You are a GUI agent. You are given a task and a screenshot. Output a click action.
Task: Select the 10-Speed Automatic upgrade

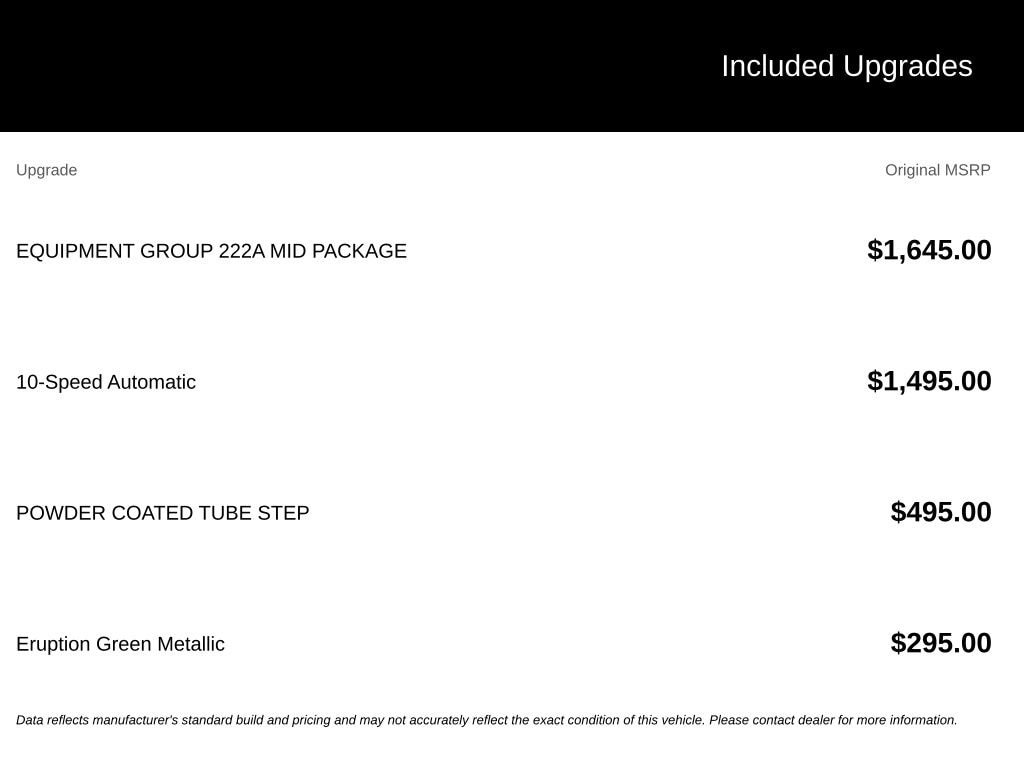[x=106, y=382]
